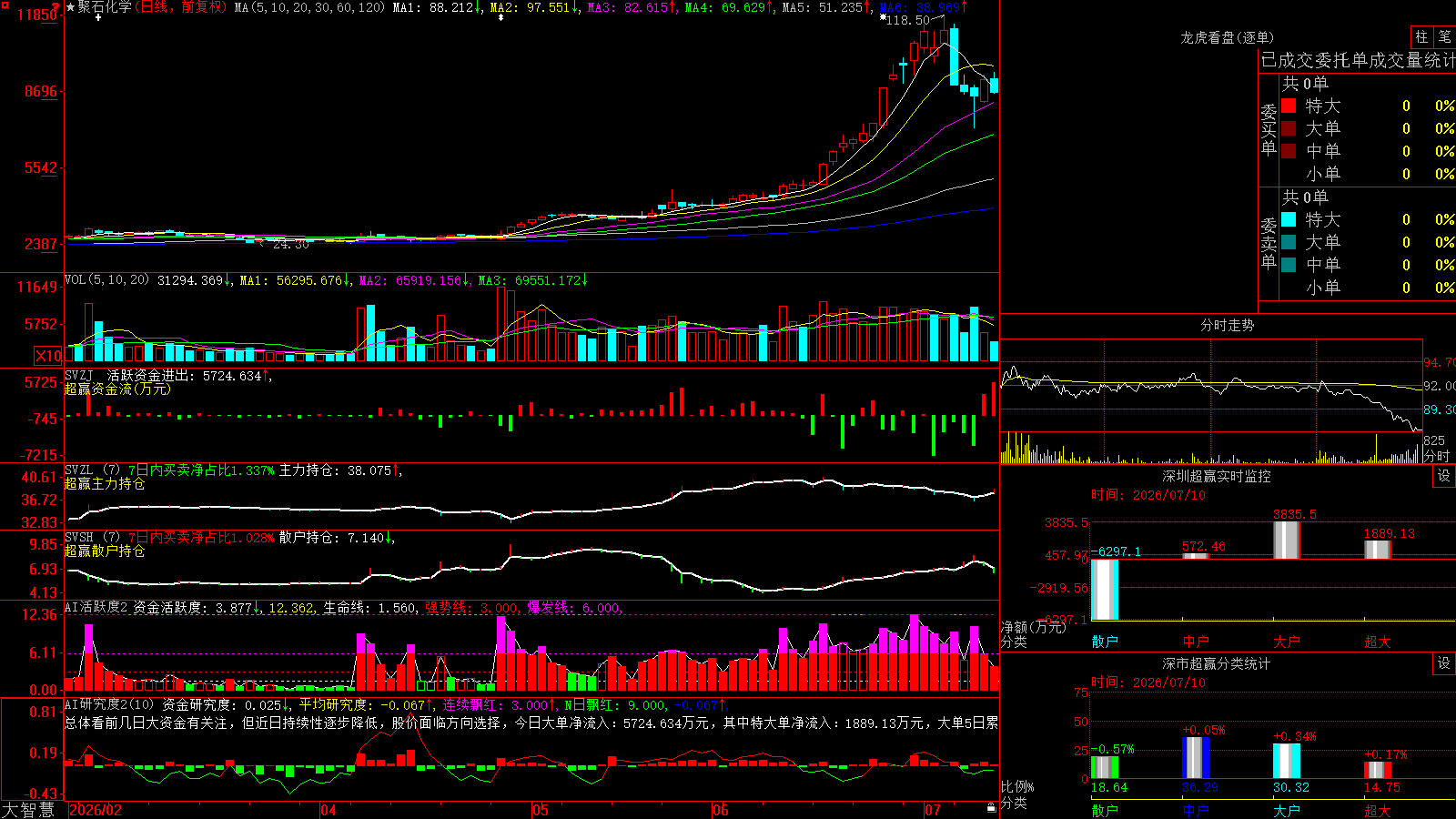Image resolution: width=1456 pixels, height=819 pixels.
Task: Click the VOL(5,10,20) indicator label
Action: (x=107, y=280)
